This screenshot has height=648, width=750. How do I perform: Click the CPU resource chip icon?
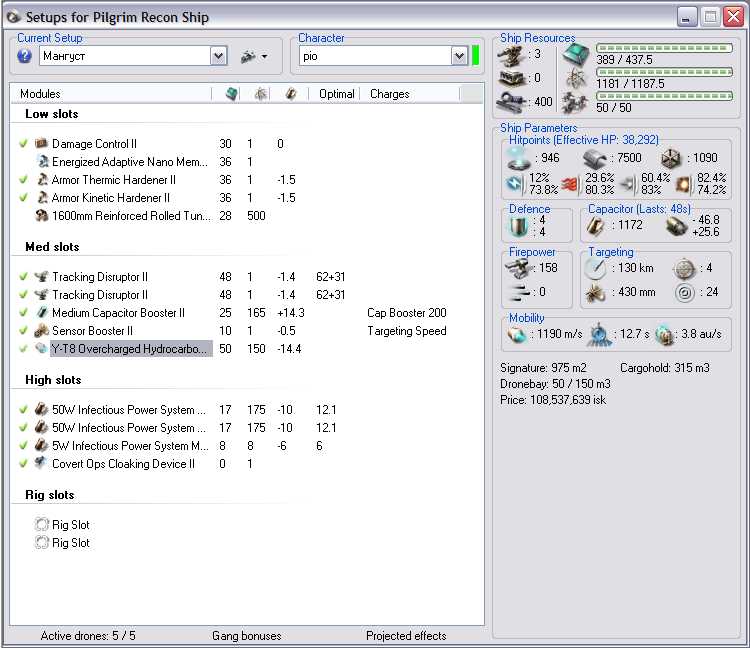click(x=575, y=54)
